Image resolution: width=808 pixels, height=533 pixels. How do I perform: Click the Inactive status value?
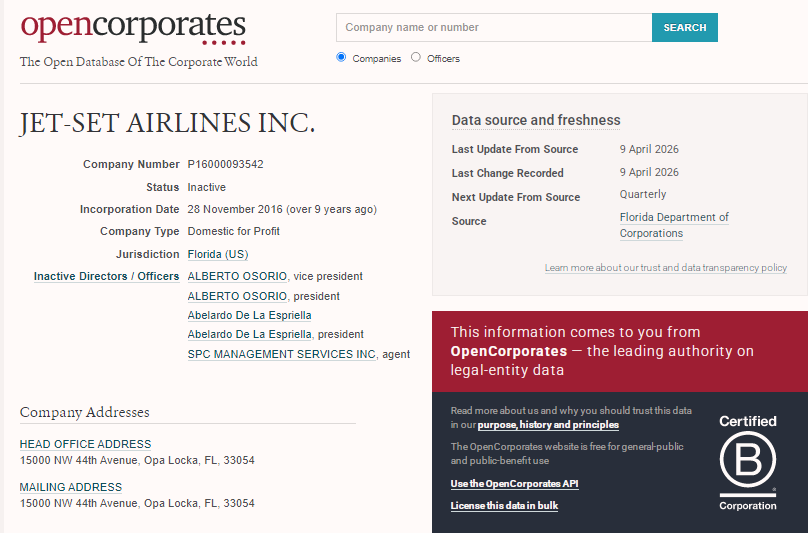tap(207, 187)
